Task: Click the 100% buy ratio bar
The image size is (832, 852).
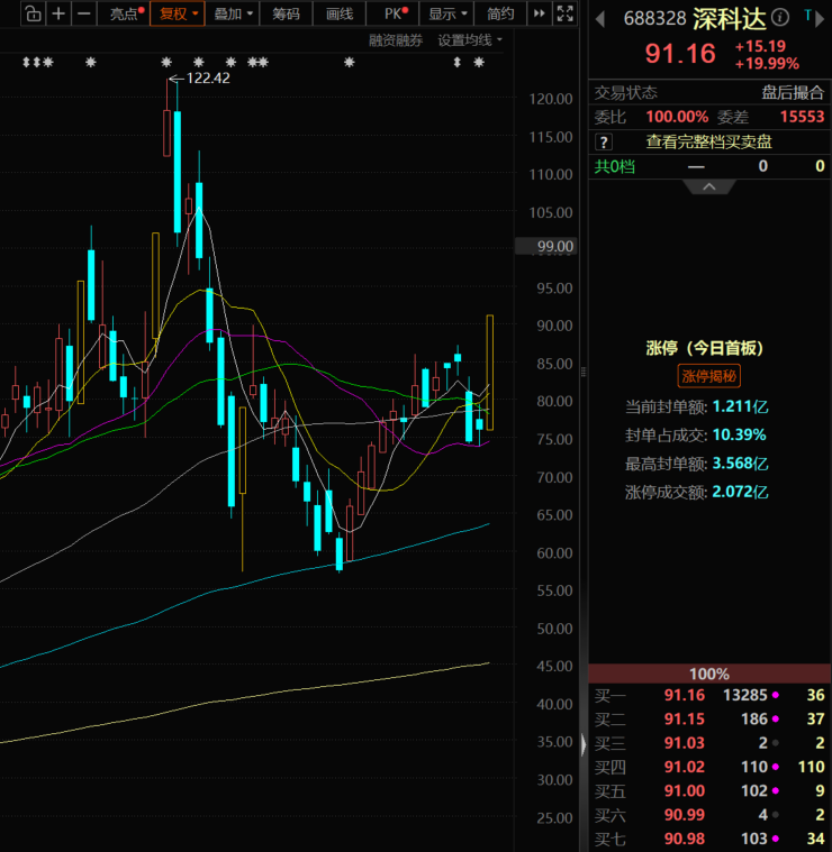Action: (709, 674)
